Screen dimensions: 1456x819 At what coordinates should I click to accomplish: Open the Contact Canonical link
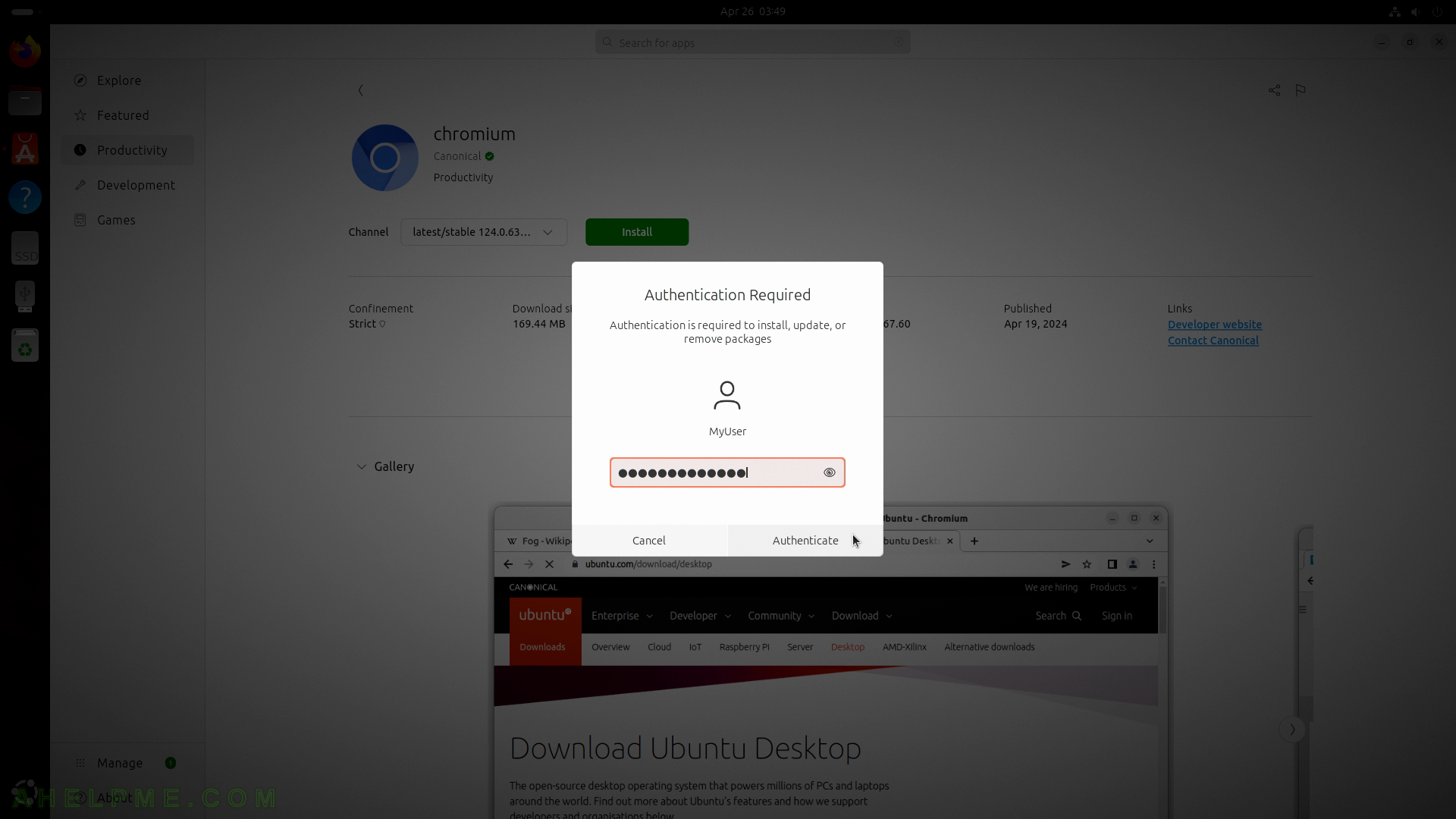1213,340
